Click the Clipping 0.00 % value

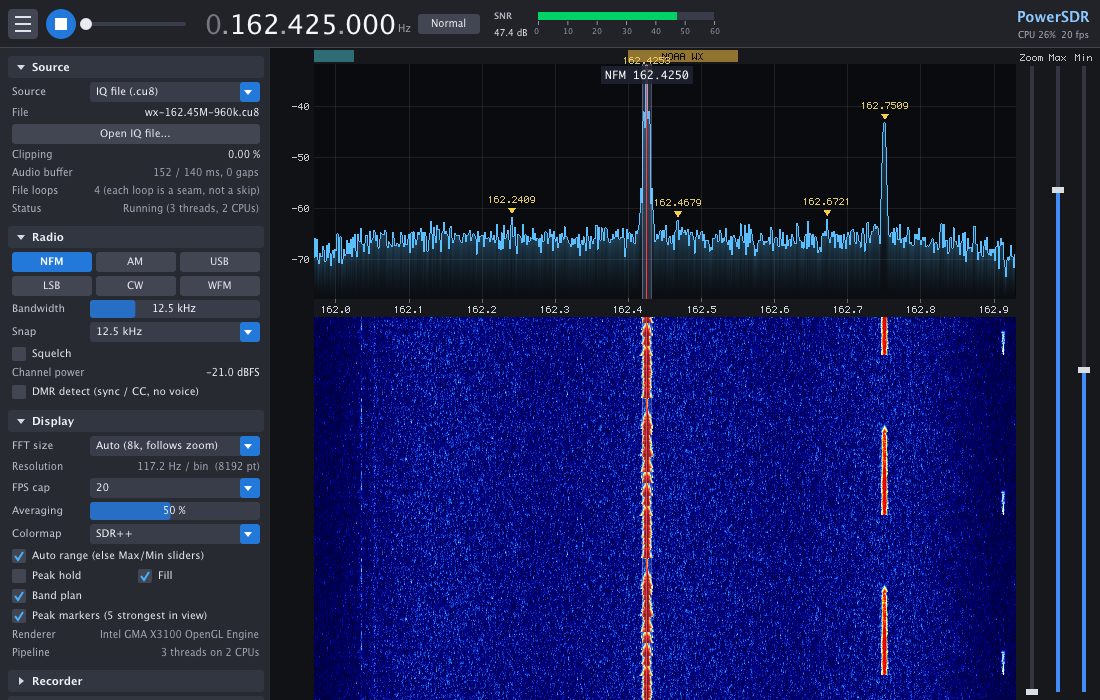coord(243,154)
